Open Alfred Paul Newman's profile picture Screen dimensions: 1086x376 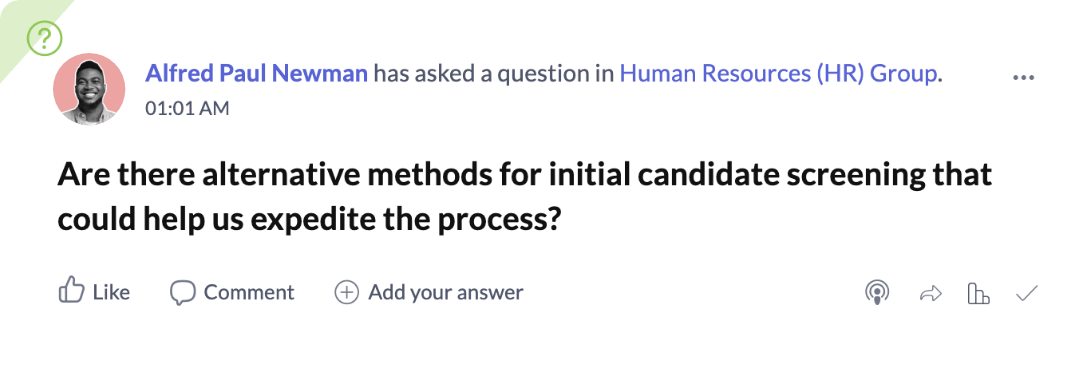coord(89,89)
